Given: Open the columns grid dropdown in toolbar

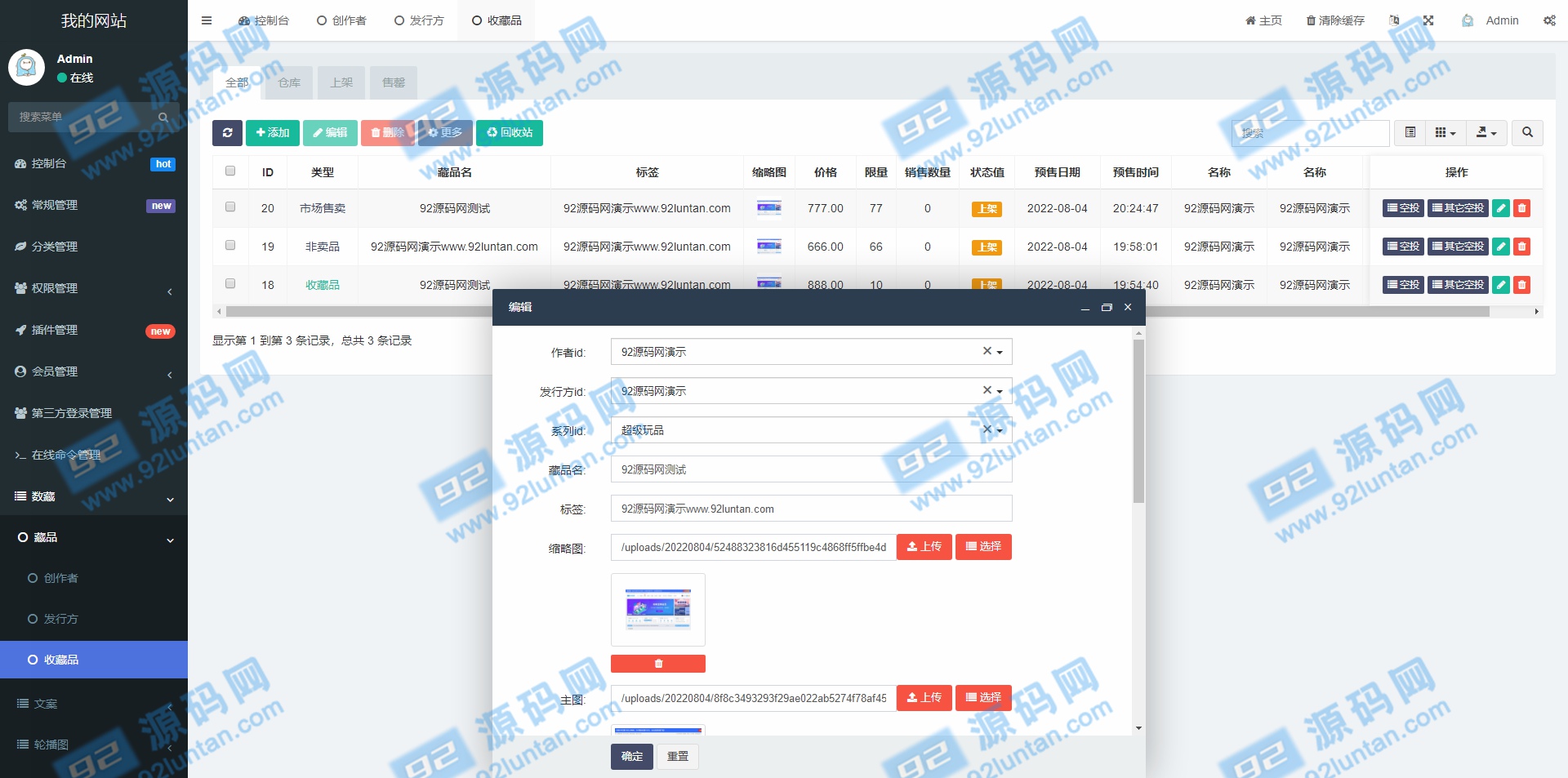Looking at the screenshot, I should (1445, 132).
